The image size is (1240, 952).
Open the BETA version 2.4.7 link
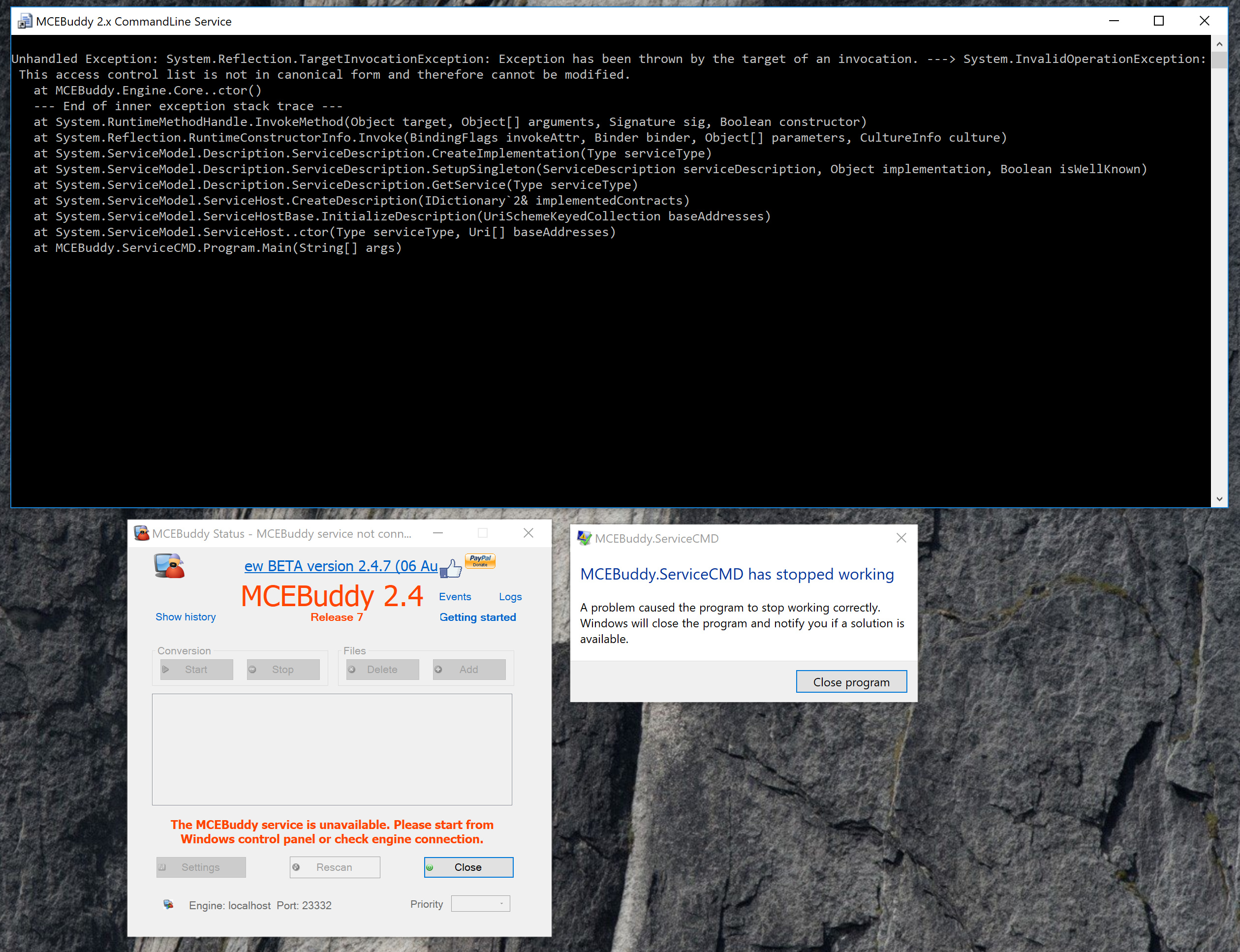(x=341, y=565)
